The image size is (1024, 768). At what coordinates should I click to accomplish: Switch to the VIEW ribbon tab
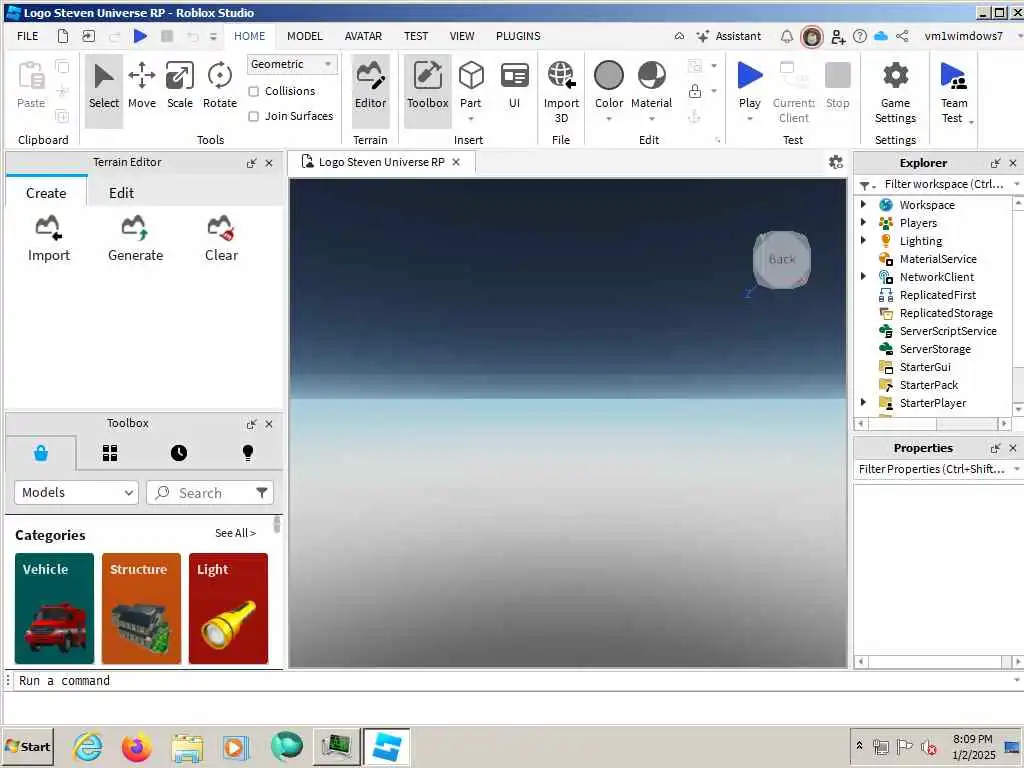(462, 36)
